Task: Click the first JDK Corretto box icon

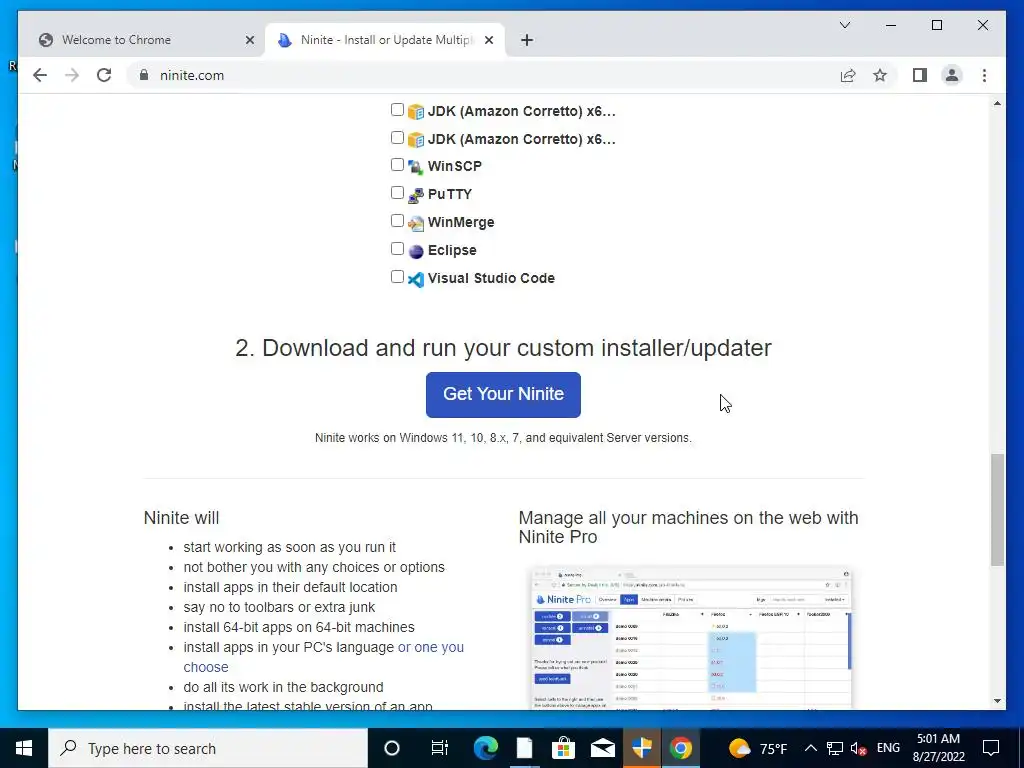Action: 416,112
